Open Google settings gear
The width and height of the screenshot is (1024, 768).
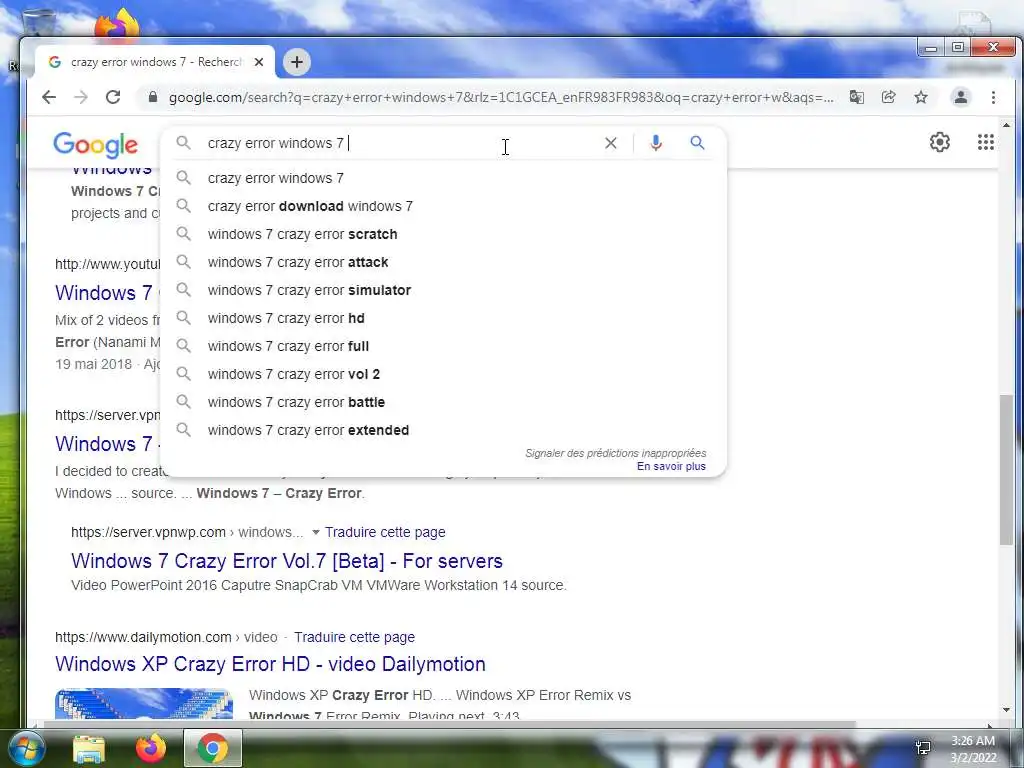pyautogui.click(x=940, y=142)
